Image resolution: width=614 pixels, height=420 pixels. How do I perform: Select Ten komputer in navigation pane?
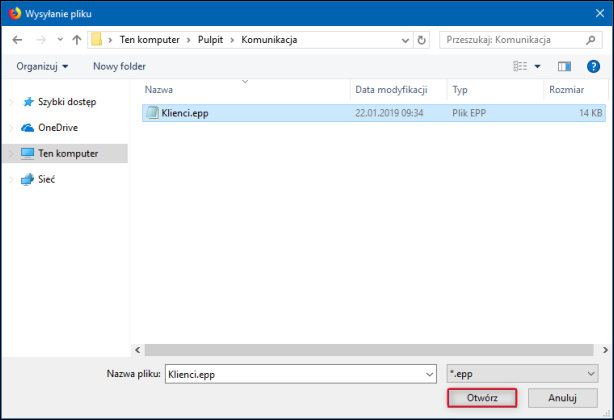click(68, 153)
